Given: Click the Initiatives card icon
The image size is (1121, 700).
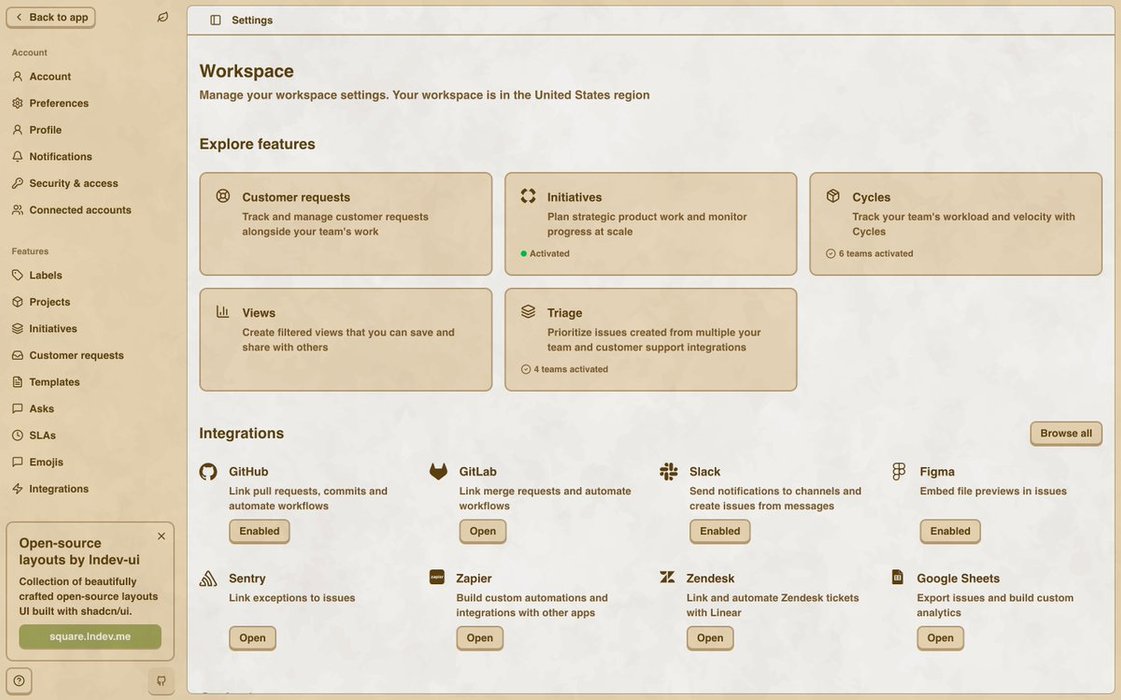Looking at the screenshot, I should [528, 196].
